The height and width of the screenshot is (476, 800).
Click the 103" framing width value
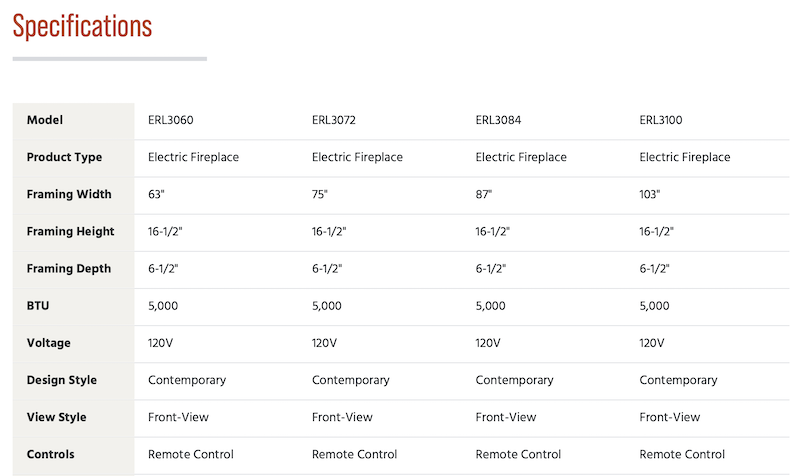click(649, 194)
